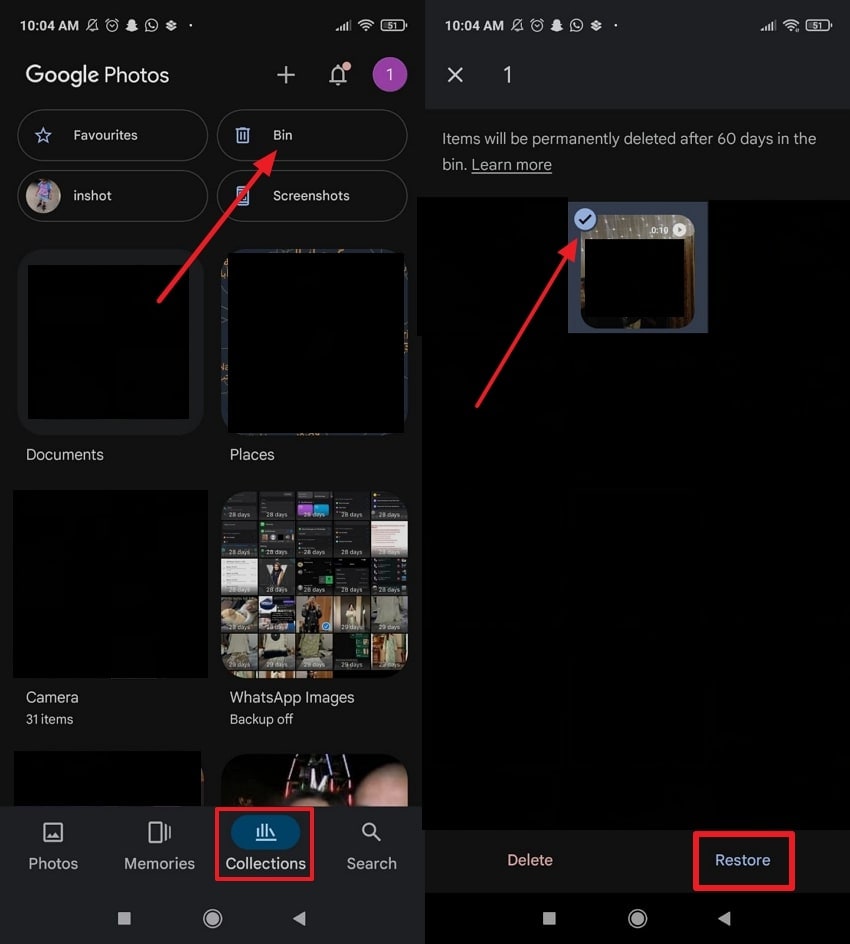
Task: Open the Camera album thumbnail
Action: [110, 584]
